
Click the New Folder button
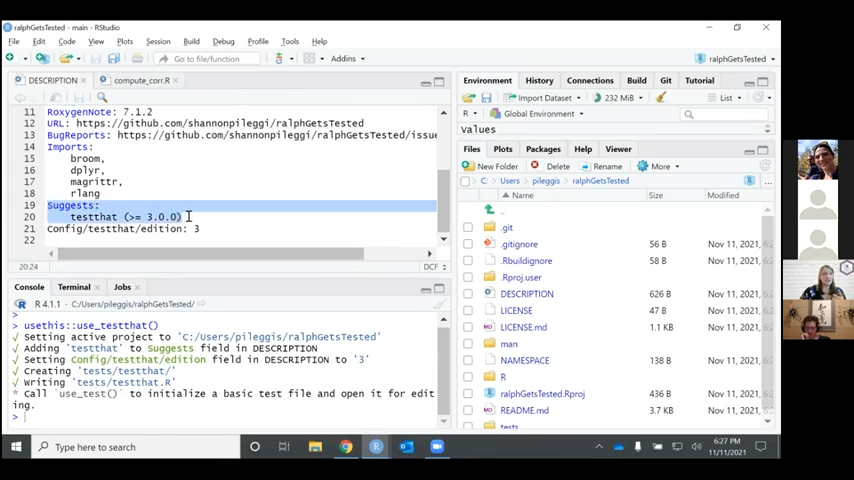click(490, 166)
